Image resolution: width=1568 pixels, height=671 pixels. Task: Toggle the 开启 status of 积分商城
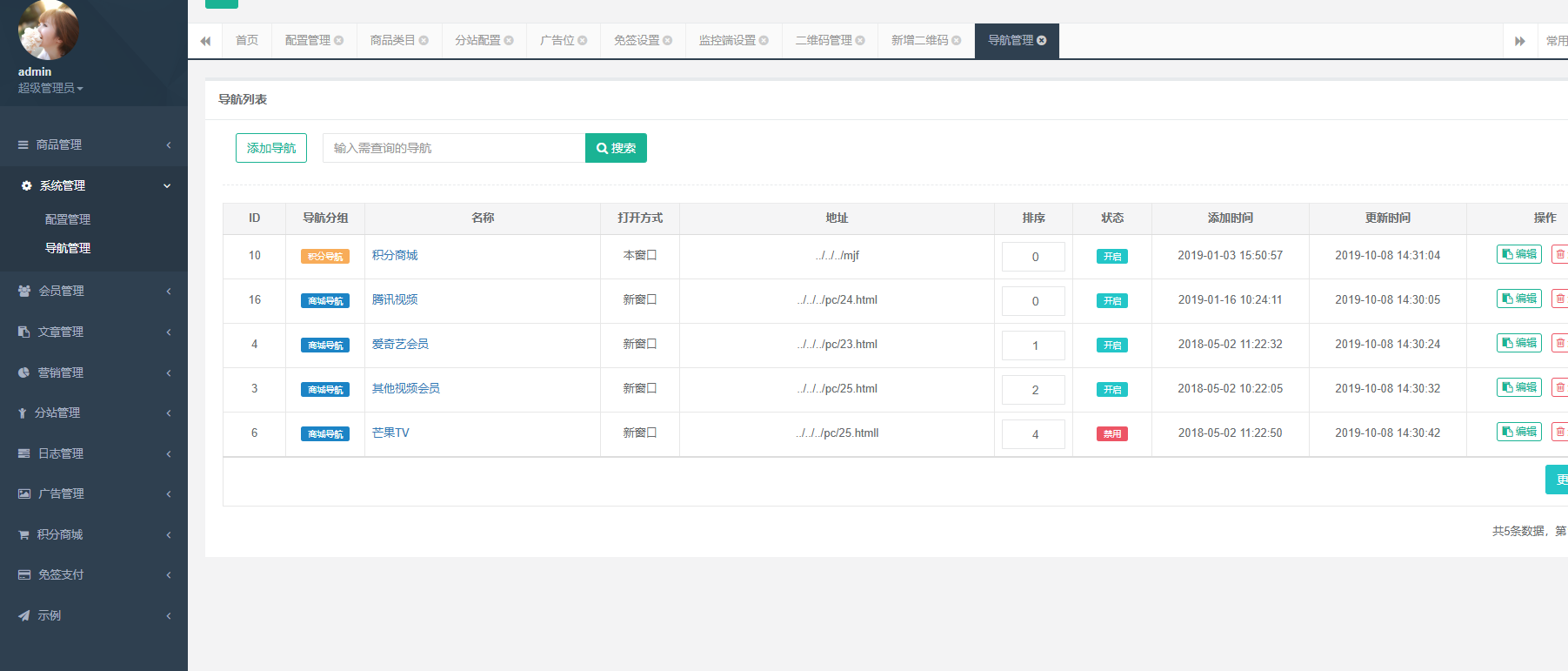(1111, 257)
